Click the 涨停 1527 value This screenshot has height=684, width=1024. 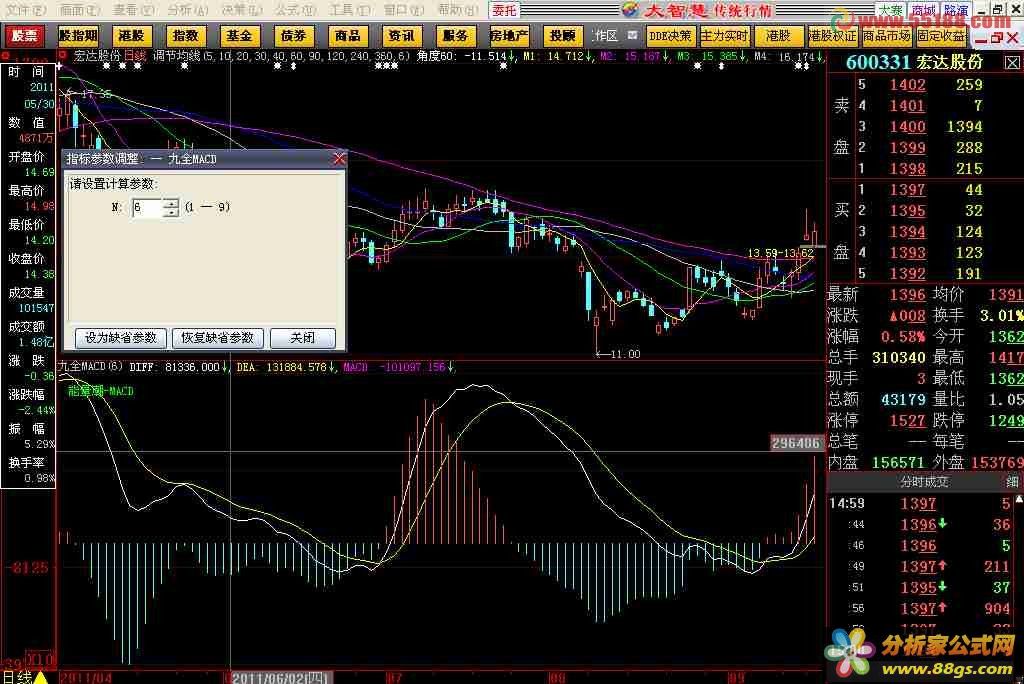click(x=908, y=421)
